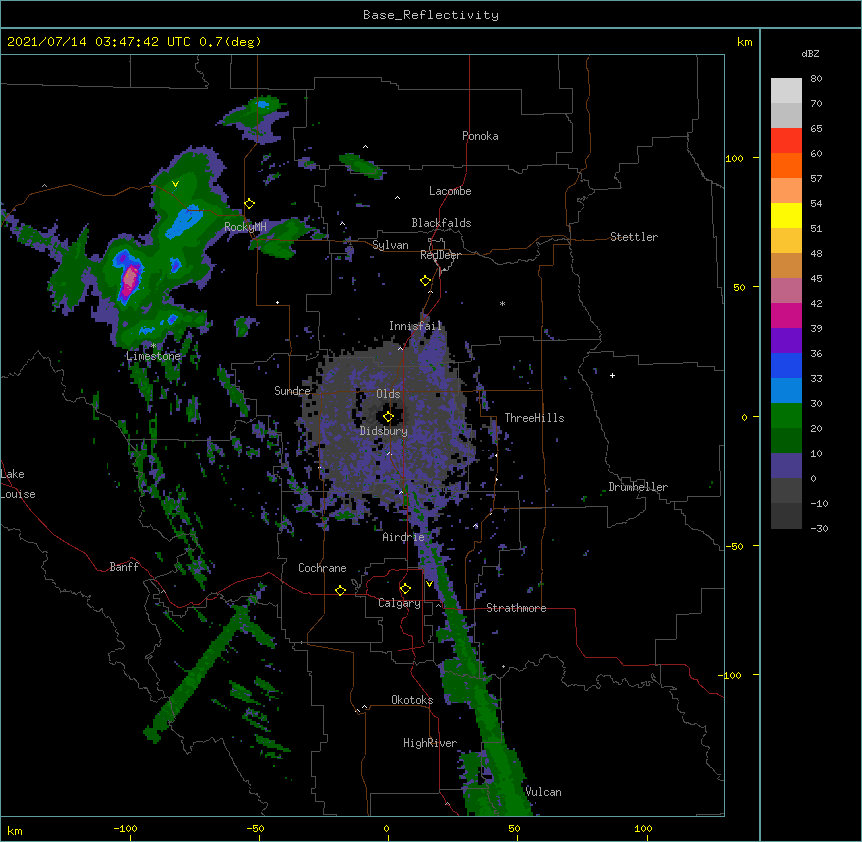Viewport: 862px width, 842px height.
Task: Click the yellow diamond marker above Calgary label
Action: (x=405, y=589)
